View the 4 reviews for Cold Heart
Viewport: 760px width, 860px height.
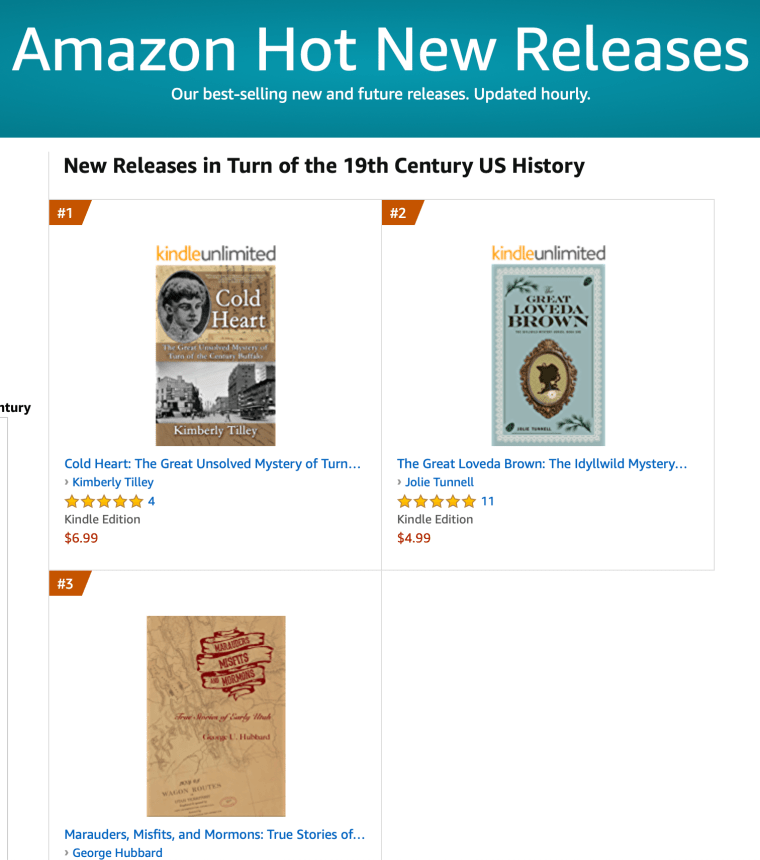[x=151, y=501]
